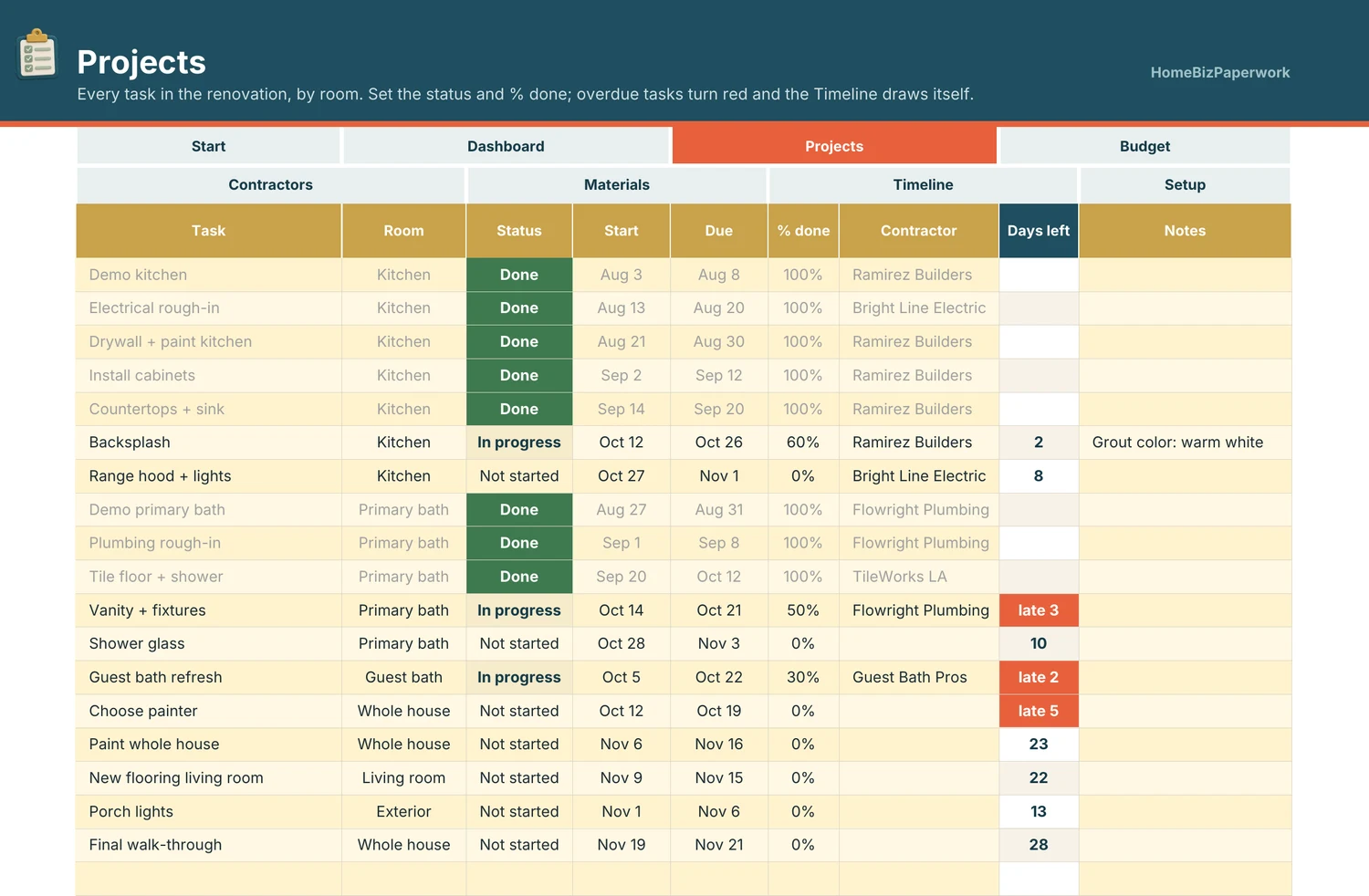Select the Contractor column header

click(x=919, y=231)
